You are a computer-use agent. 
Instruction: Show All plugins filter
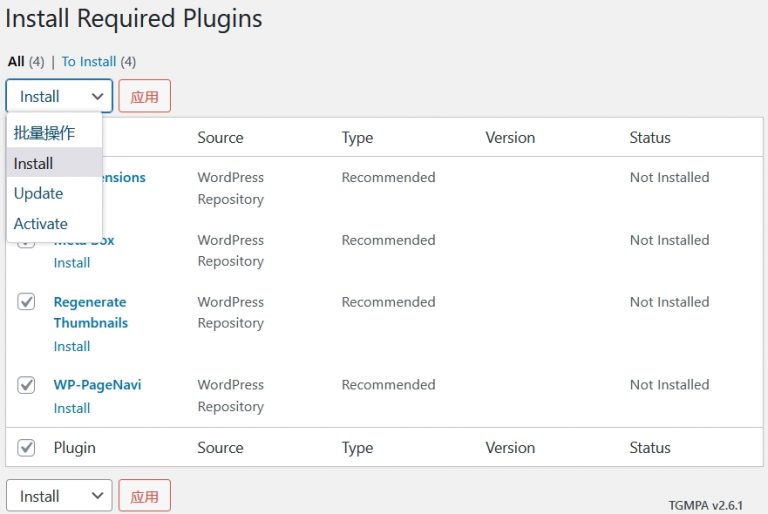[x=16, y=61]
